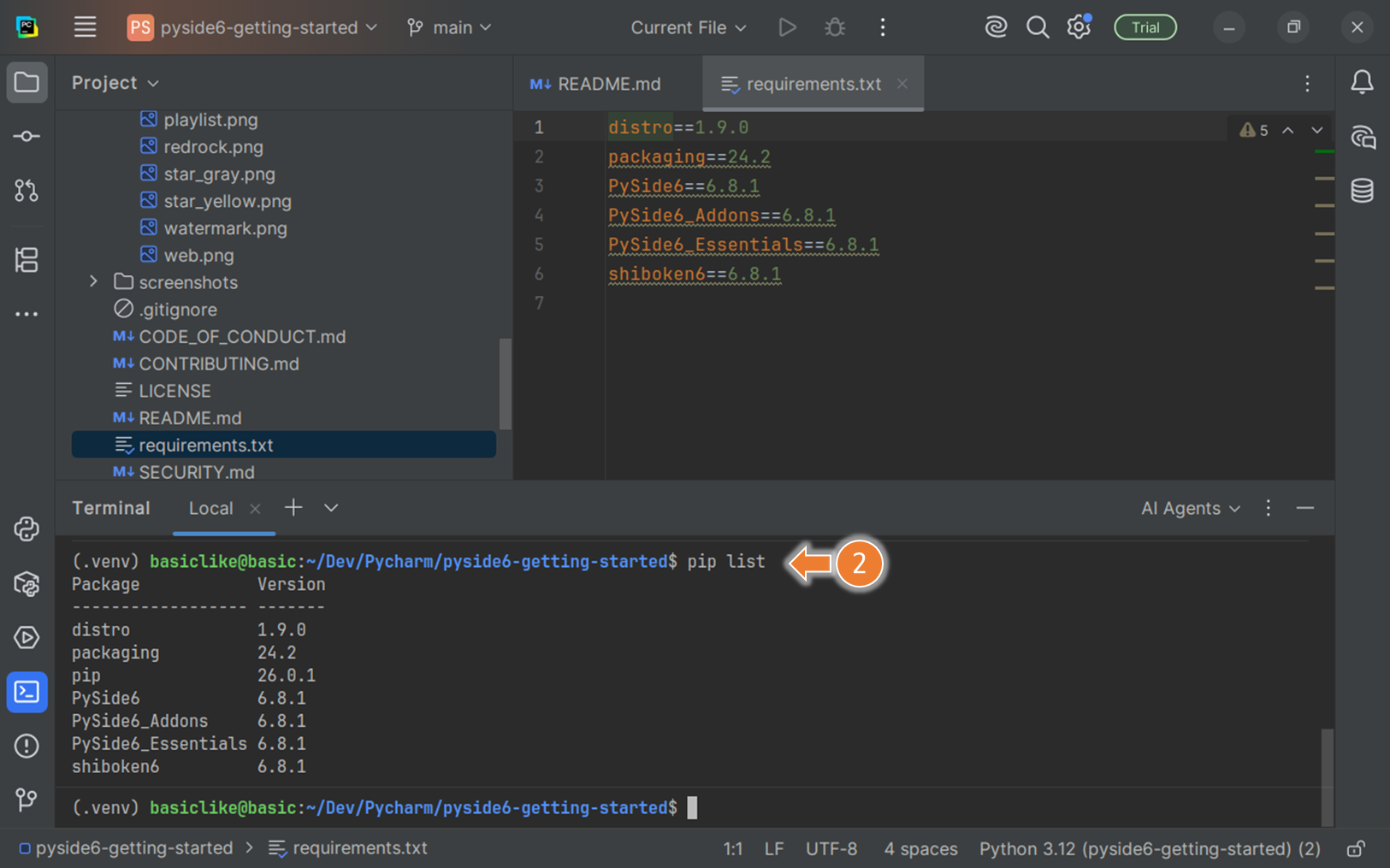Open the Pull Requests tool window
This screenshot has width=1390, height=868.
click(27, 191)
